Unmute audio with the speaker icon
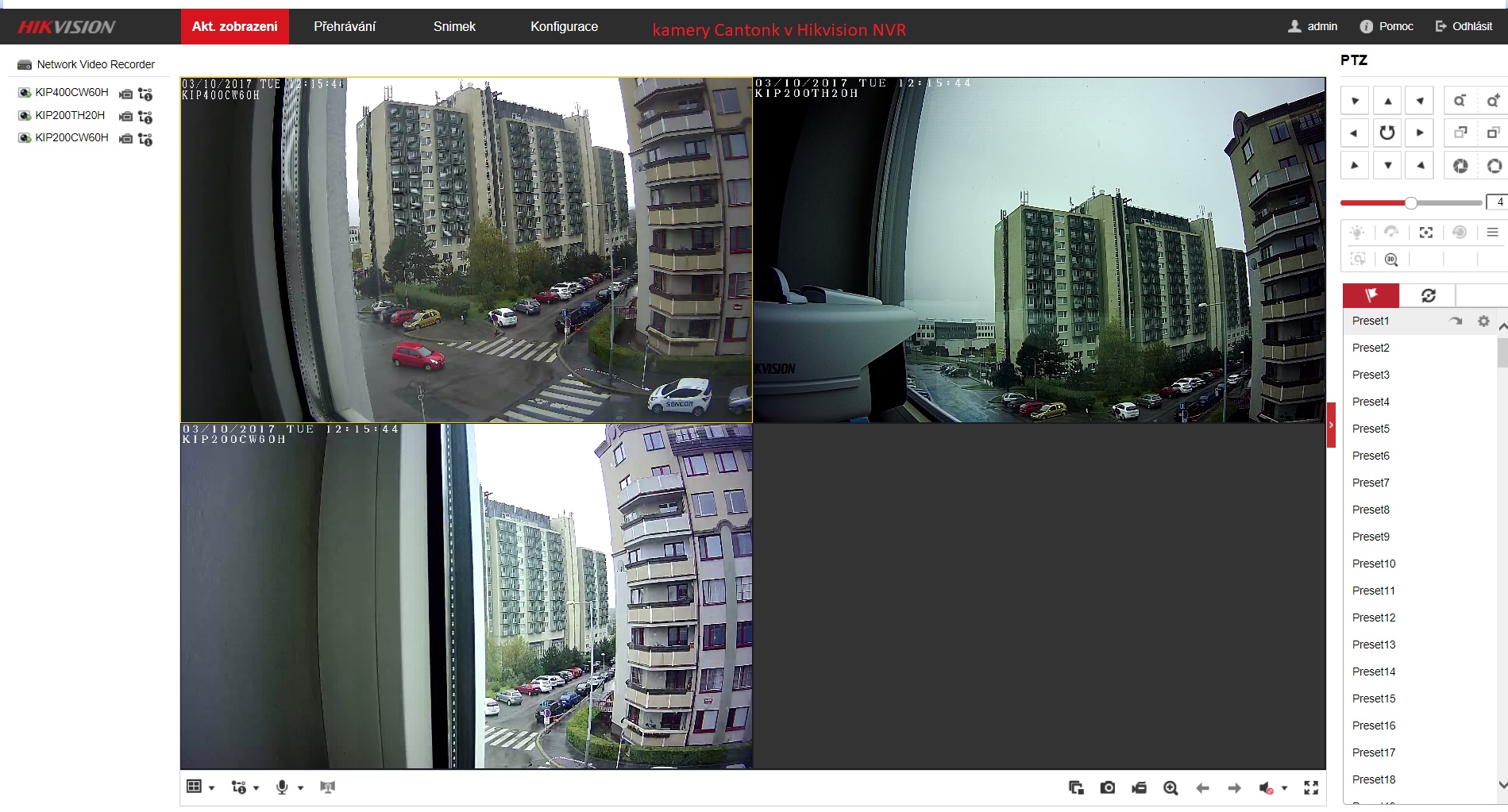The image size is (1508, 812). click(1267, 788)
